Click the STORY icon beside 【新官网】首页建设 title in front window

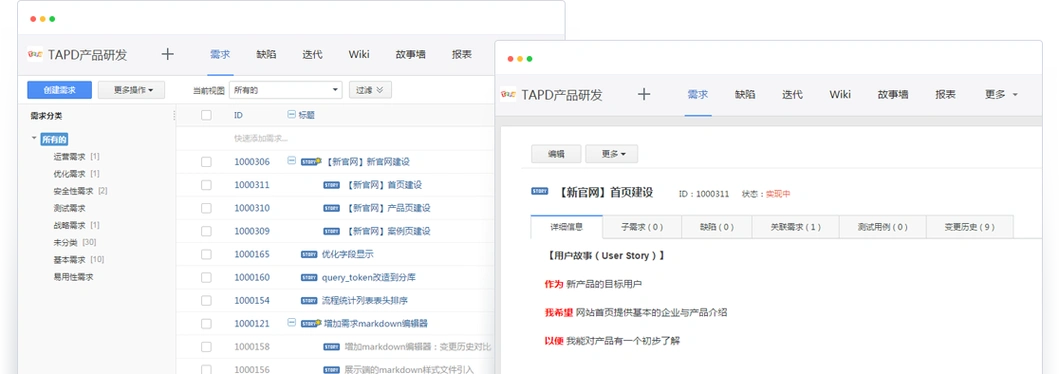(x=540, y=192)
